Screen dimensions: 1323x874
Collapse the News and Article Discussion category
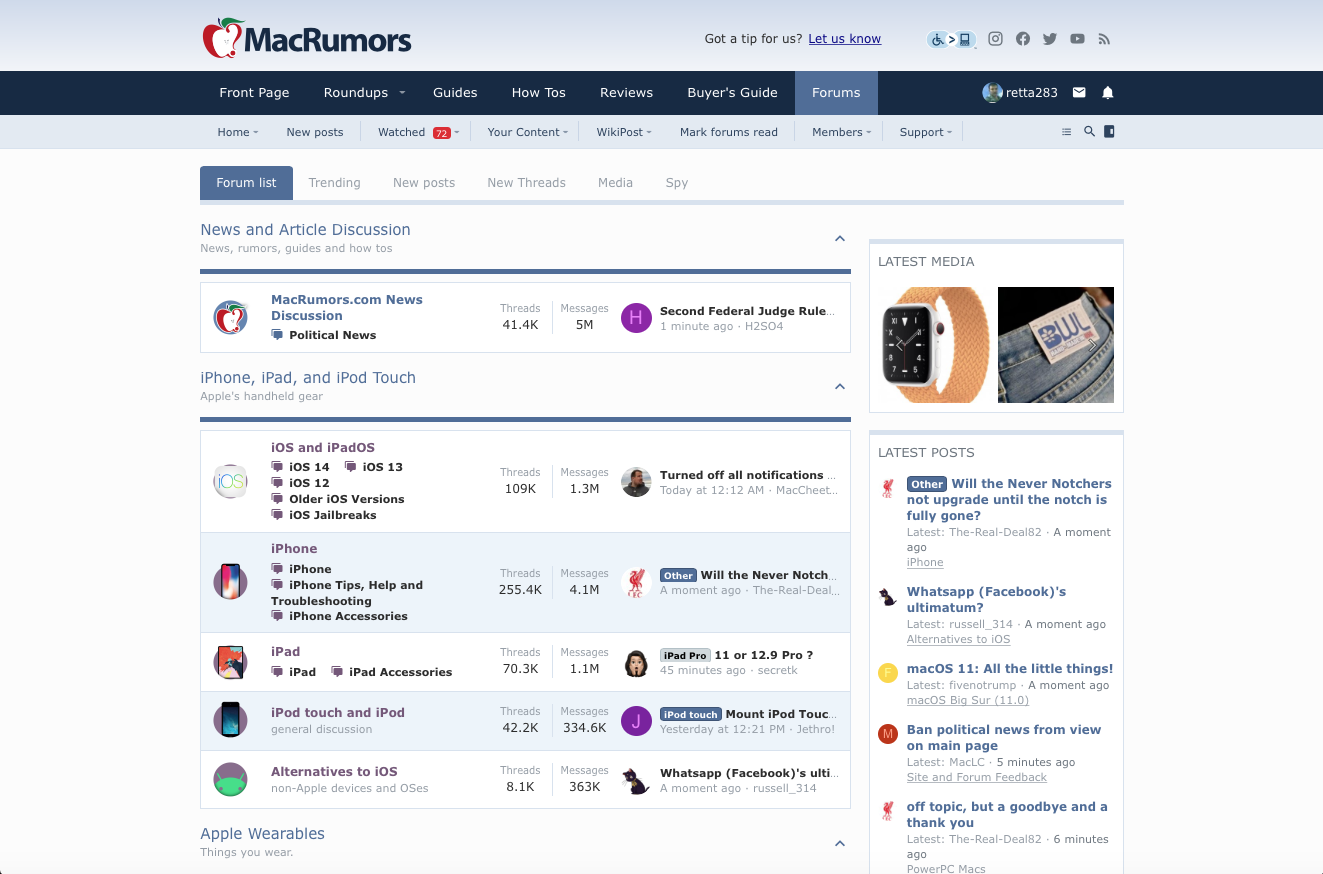click(840, 238)
